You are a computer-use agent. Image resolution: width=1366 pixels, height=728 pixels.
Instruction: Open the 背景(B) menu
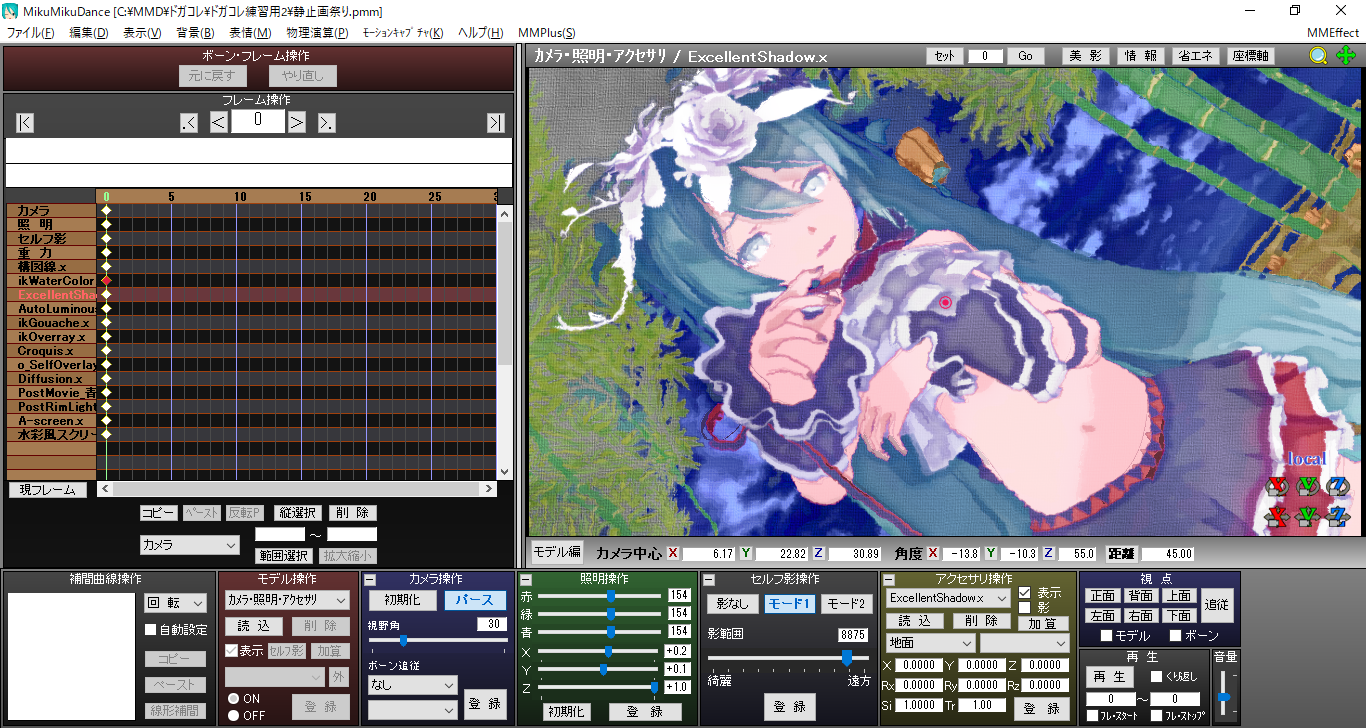[x=195, y=33]
